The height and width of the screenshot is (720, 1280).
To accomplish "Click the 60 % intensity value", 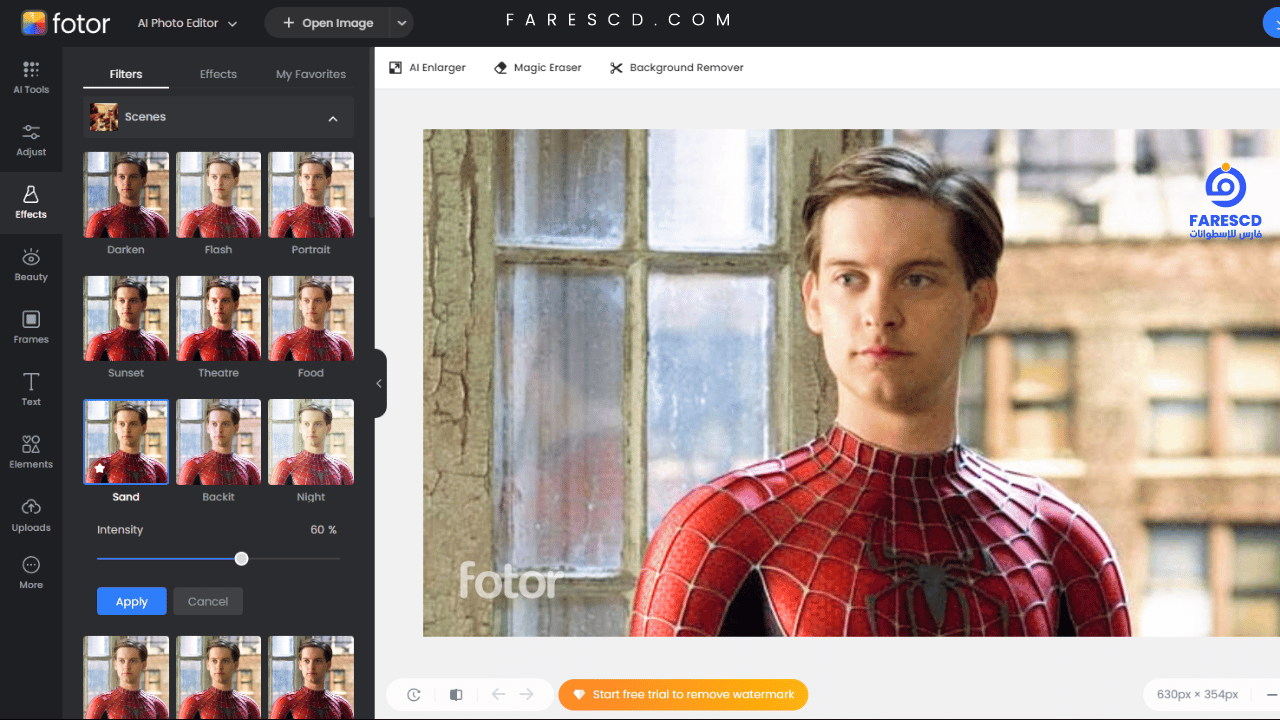I will (x=323, y=530).
